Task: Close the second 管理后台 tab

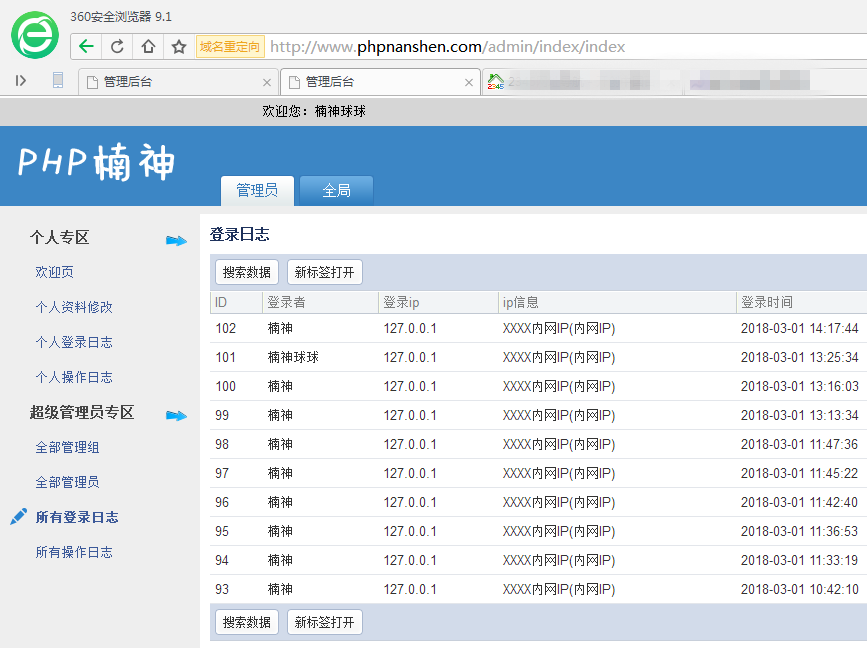Action: (x=469, y=82)
